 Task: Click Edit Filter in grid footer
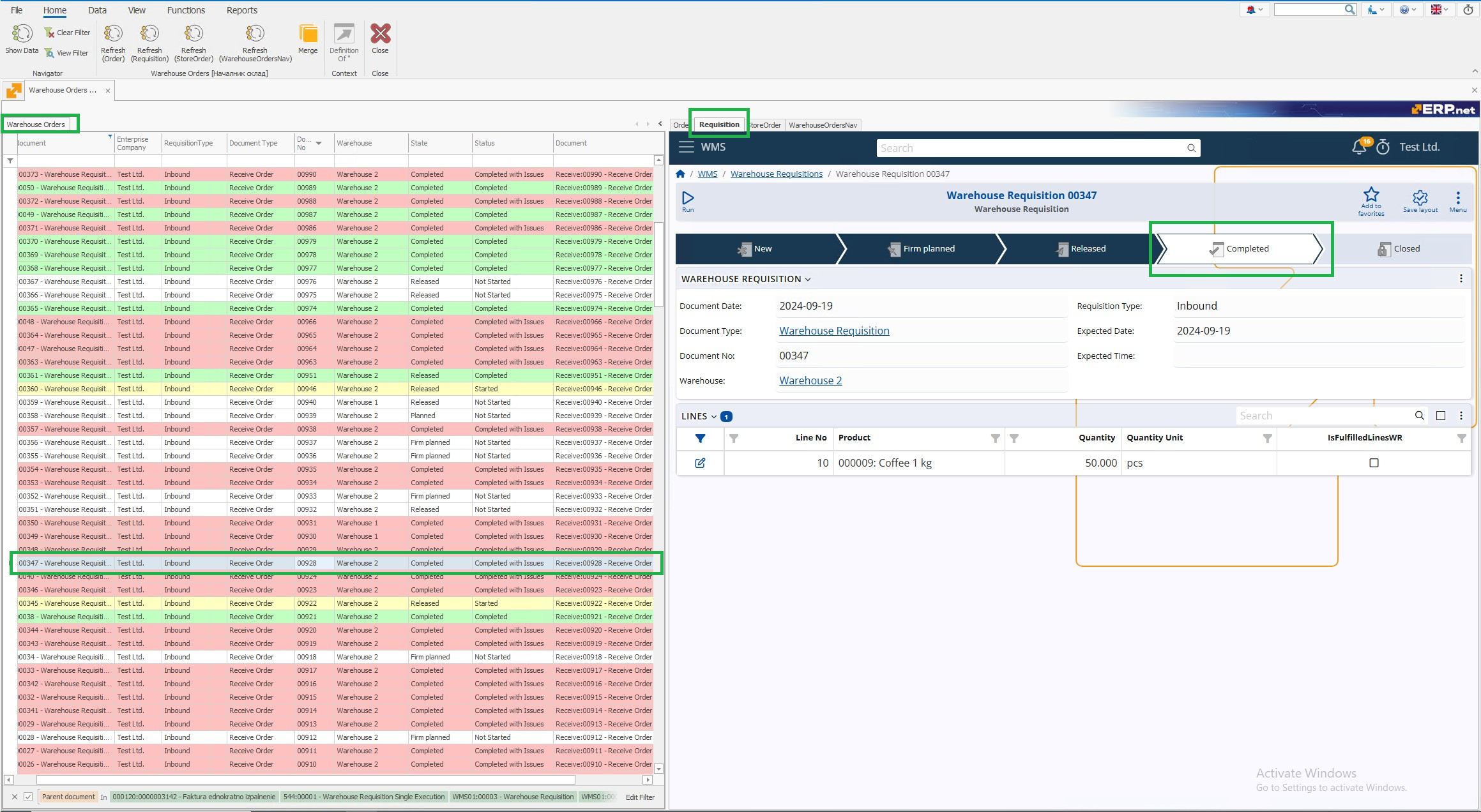(x=640, y=797)
